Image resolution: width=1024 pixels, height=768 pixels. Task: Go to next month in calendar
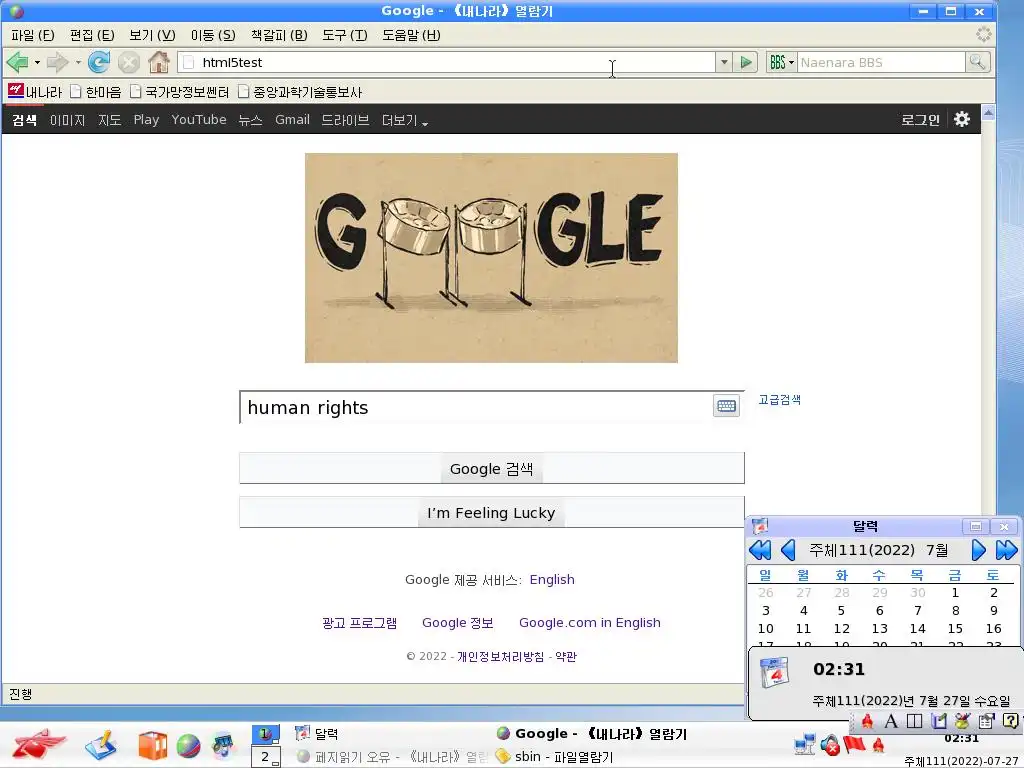point(978,551)
